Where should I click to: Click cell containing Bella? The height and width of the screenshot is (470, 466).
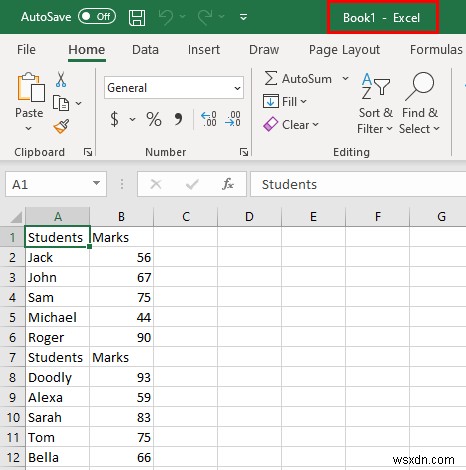click(57, 457)
